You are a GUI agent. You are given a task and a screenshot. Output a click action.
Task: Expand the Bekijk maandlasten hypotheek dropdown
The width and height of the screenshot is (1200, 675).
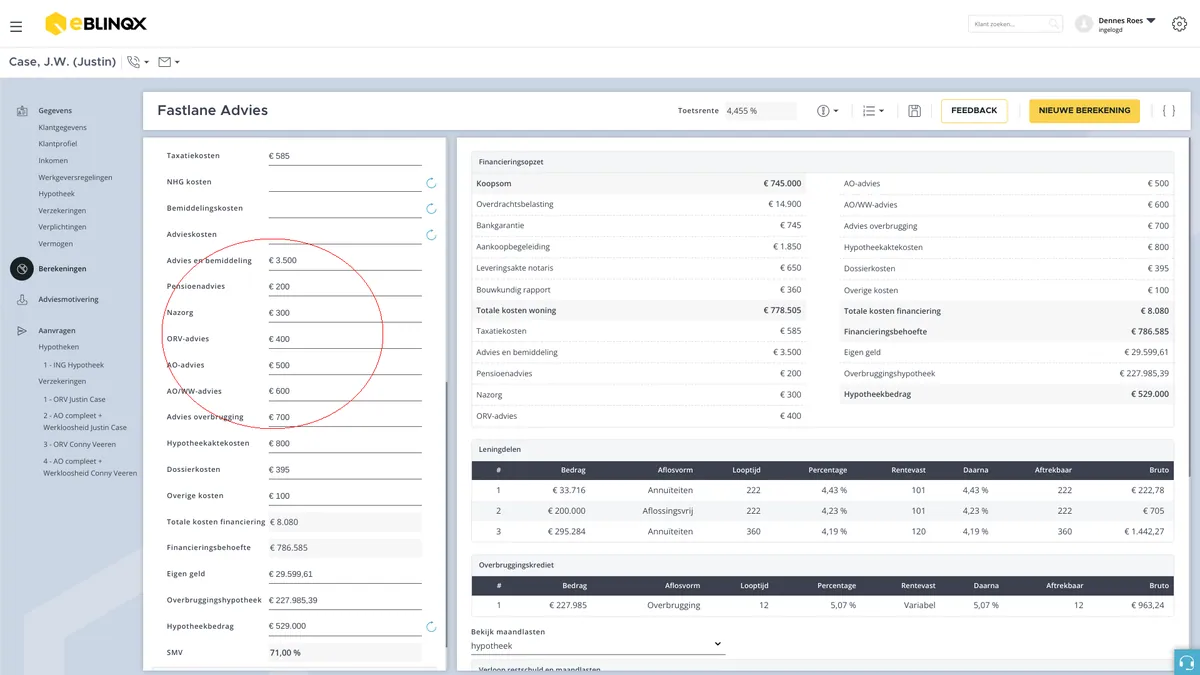(x=597, y=646)
